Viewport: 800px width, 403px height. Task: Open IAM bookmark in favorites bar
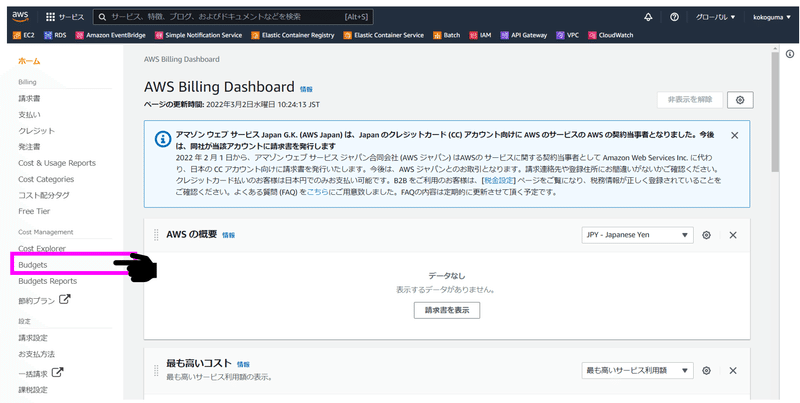pos(480,35)
